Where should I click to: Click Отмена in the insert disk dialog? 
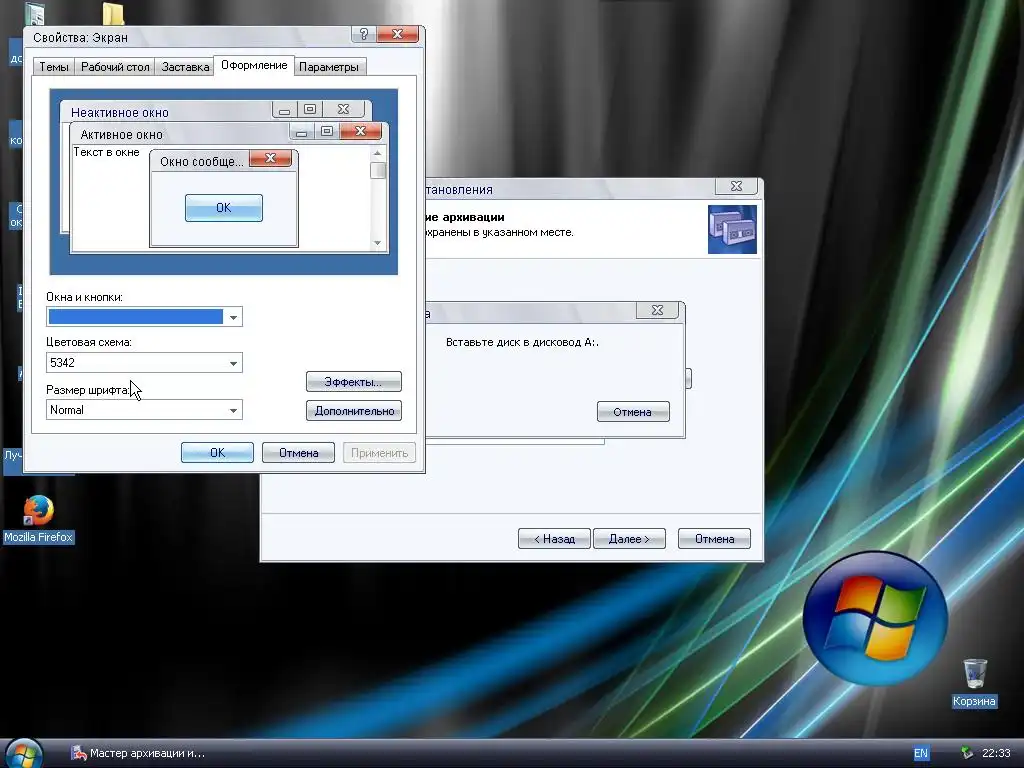633,412
